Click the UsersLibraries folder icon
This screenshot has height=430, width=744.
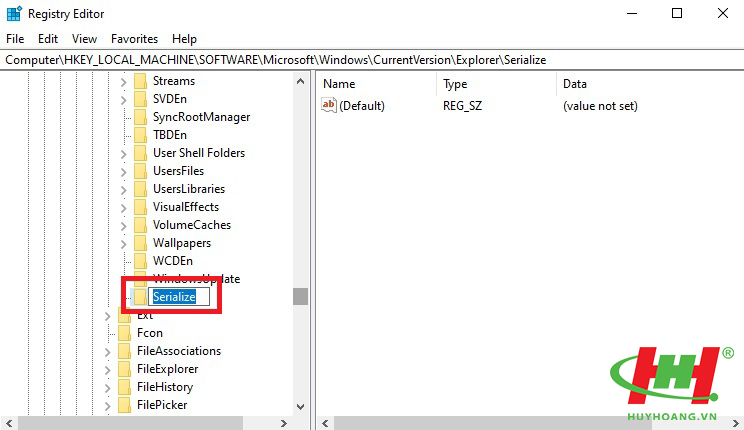140,189
